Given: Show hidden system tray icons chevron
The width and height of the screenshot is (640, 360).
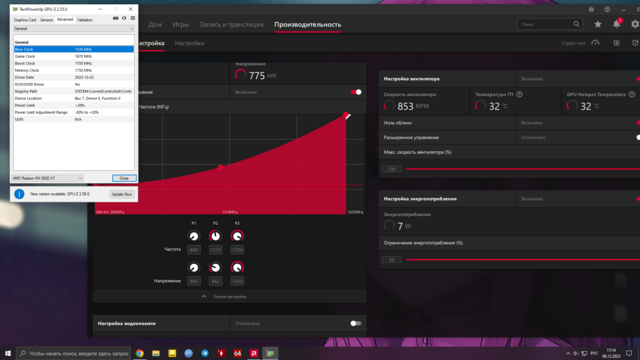Looking at the screenshot, I should (x=568, y=353).
